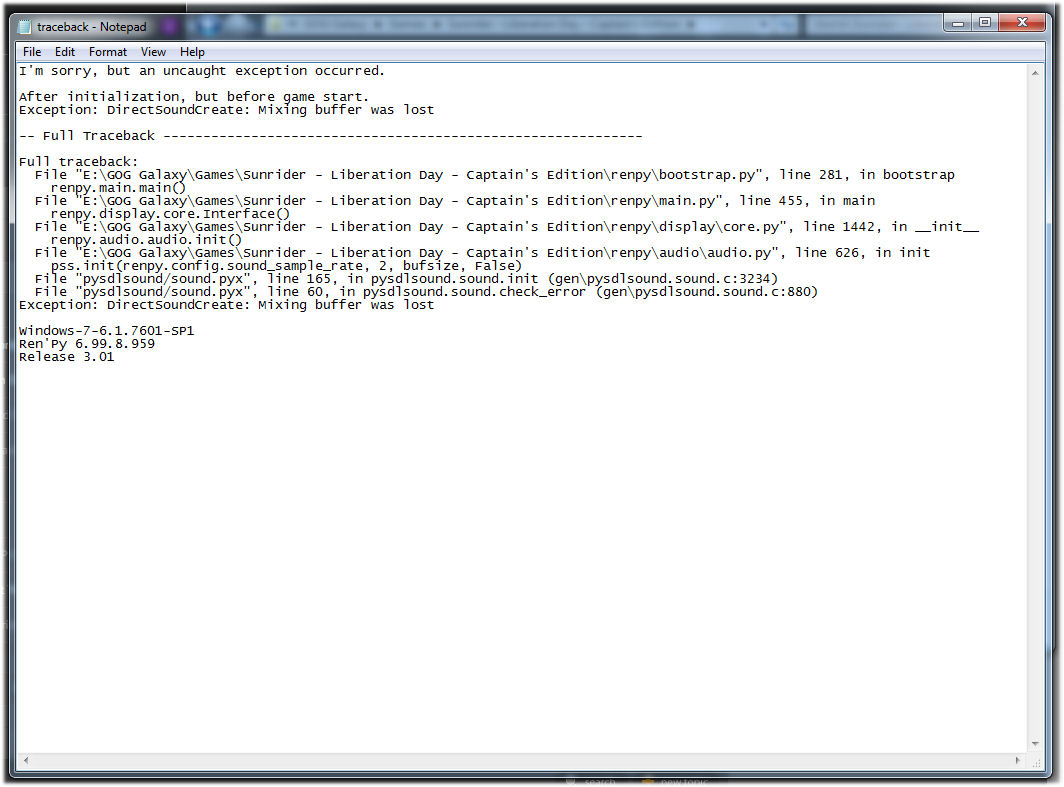1064x787 pixels.
Task: Open the Format menu
Action: tap(108, 52)
